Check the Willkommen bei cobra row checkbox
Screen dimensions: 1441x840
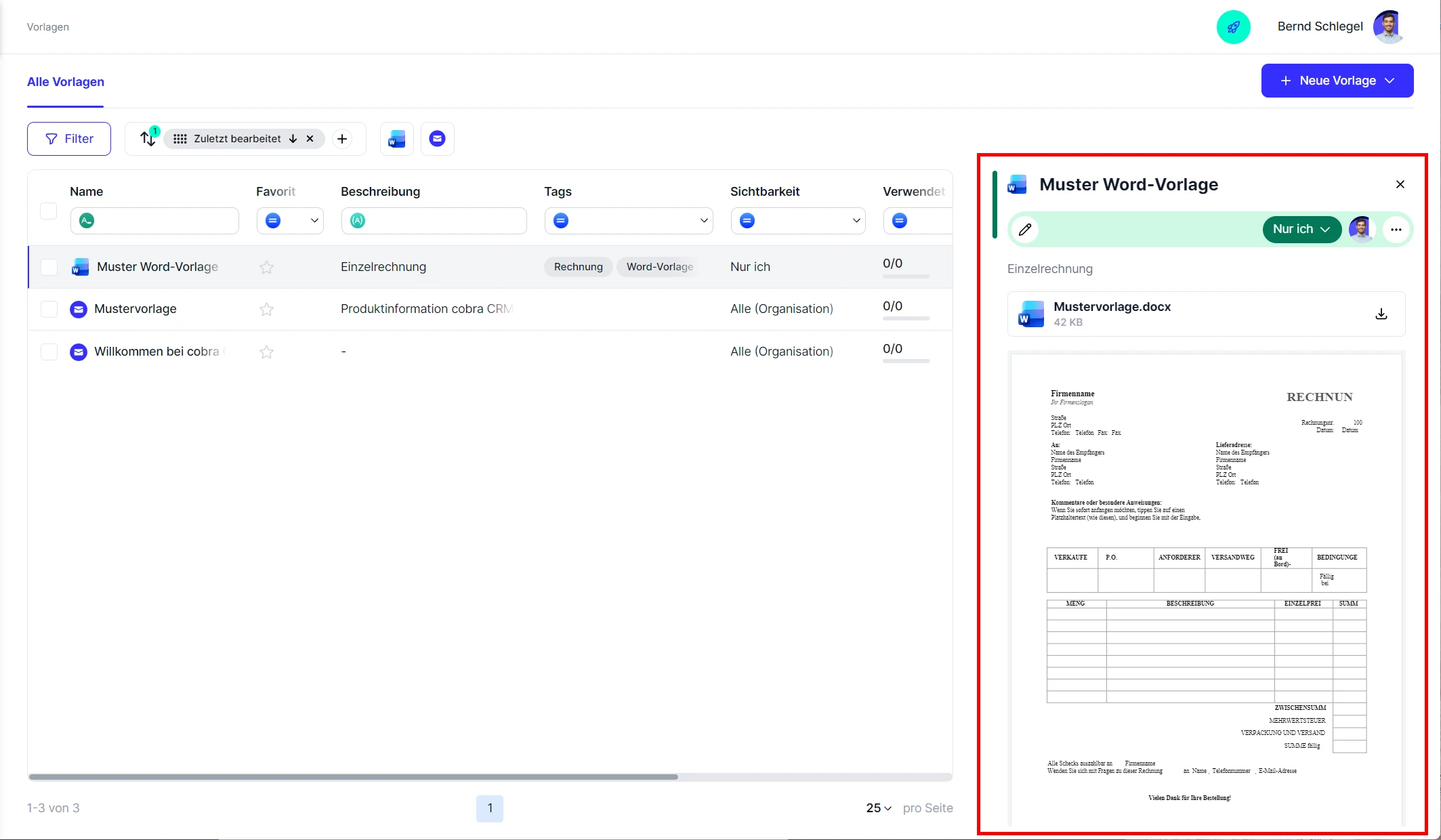click(x=49, y=352)
